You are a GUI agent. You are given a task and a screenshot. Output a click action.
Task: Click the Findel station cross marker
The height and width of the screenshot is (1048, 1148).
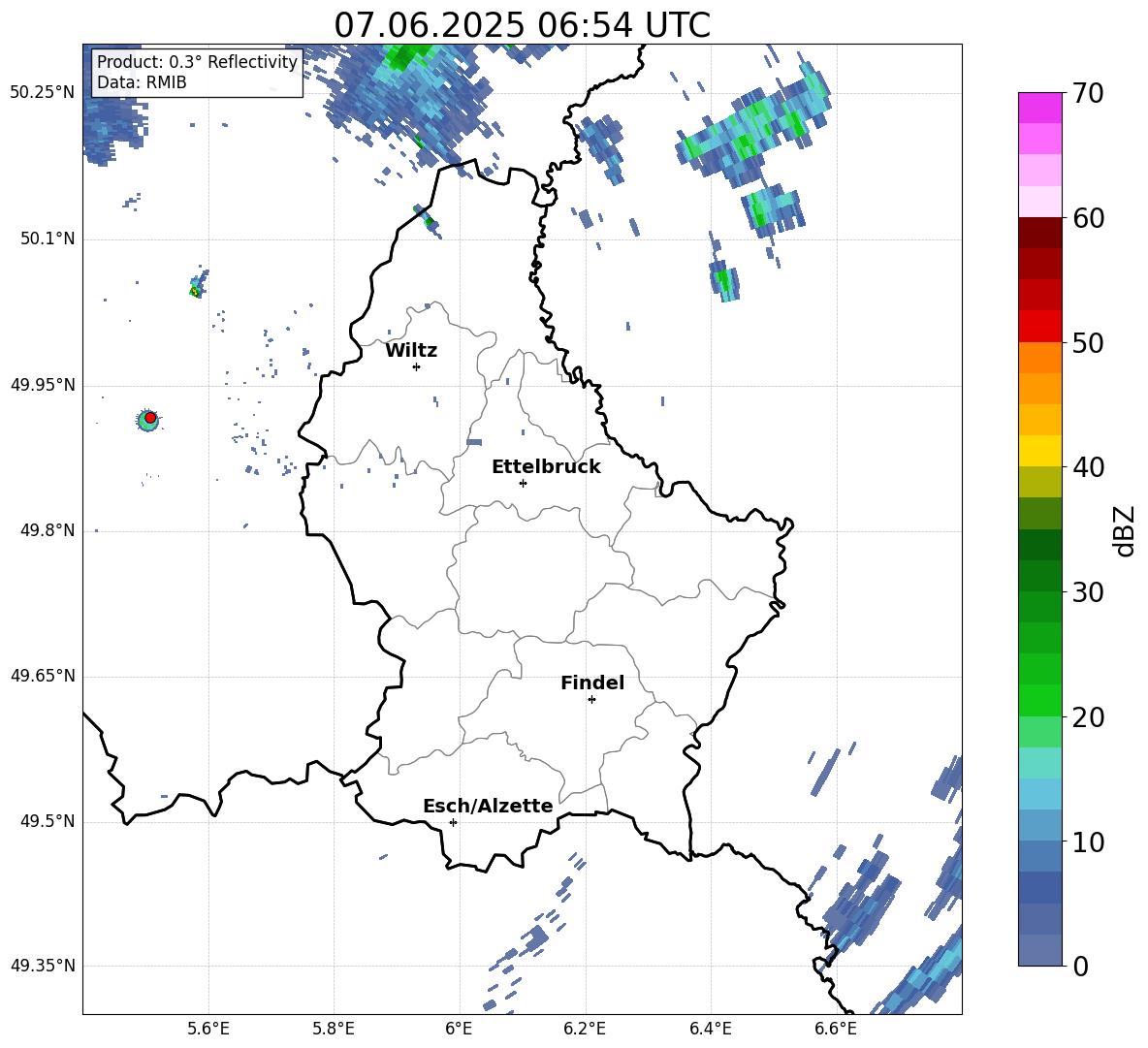click(591, 700)
